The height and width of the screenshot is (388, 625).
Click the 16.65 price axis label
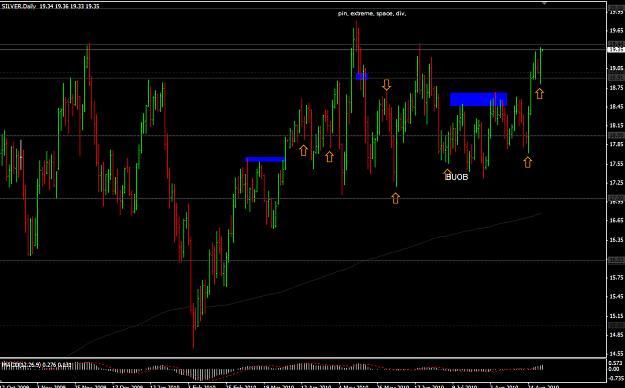point(616,220)
